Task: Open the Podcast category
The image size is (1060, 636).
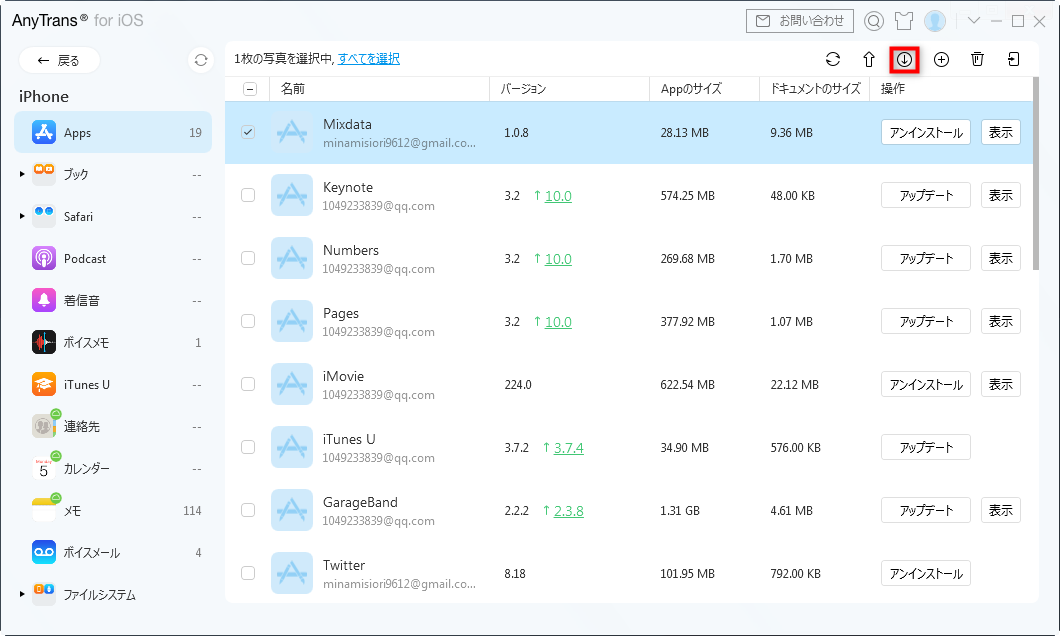Action: pos(113,259)
